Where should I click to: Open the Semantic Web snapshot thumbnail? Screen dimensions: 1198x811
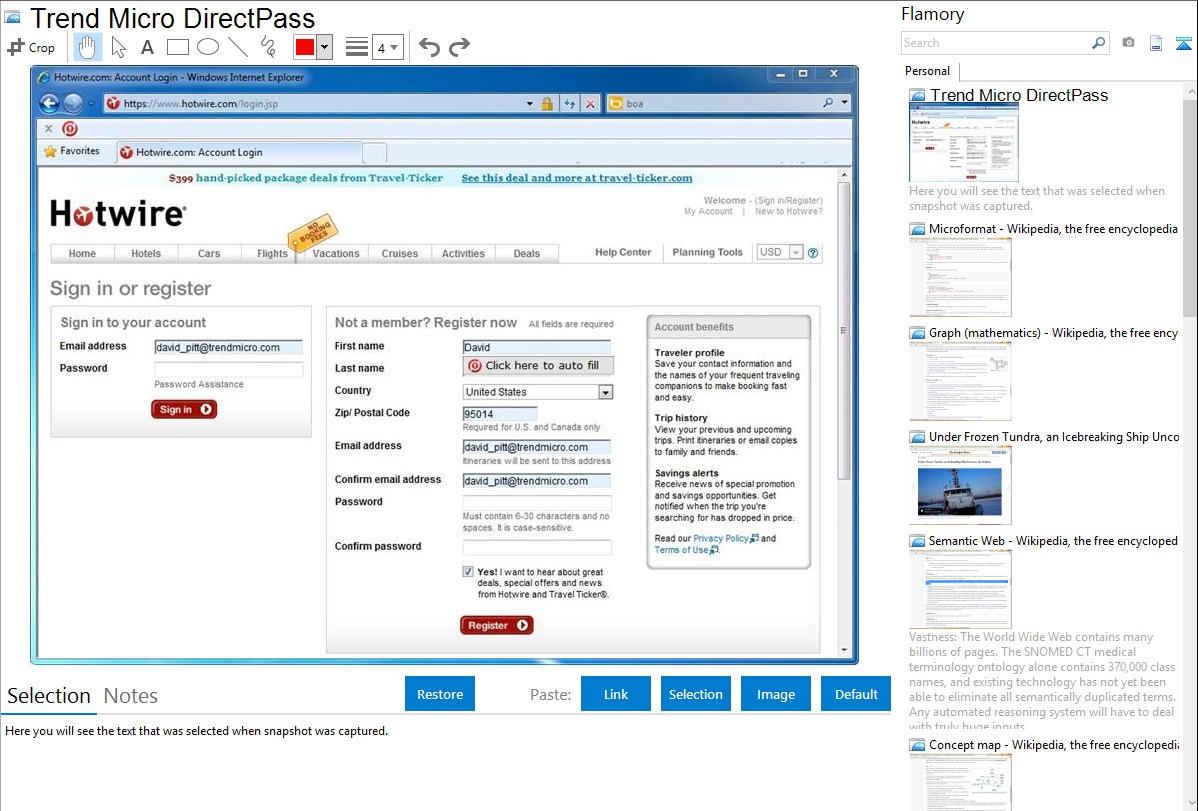960,589
